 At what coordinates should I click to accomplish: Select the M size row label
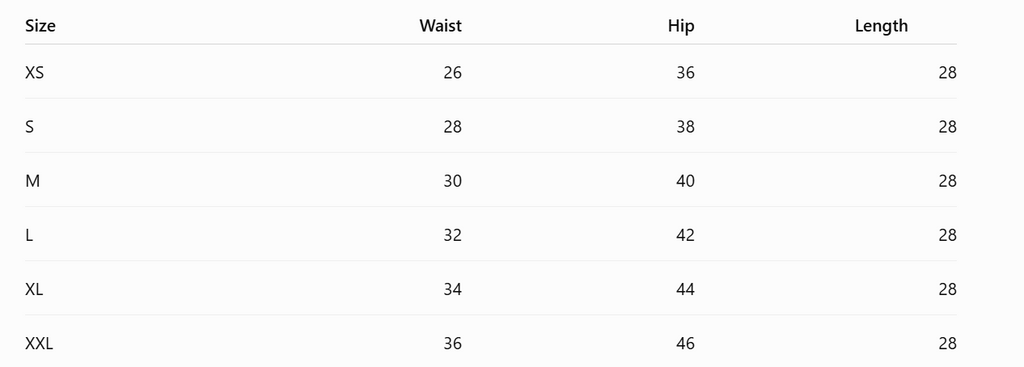[x=33, y=181]
